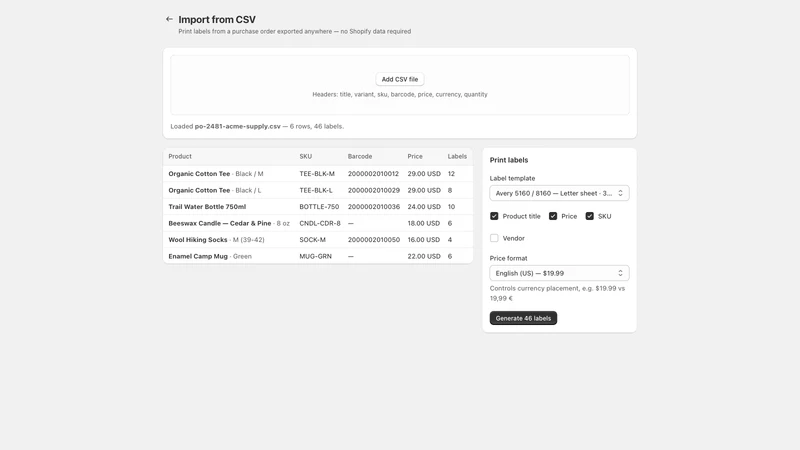This screenshot has width=800, height=450.
Task: Enable the Vendor checkbox
Action: 494,238
